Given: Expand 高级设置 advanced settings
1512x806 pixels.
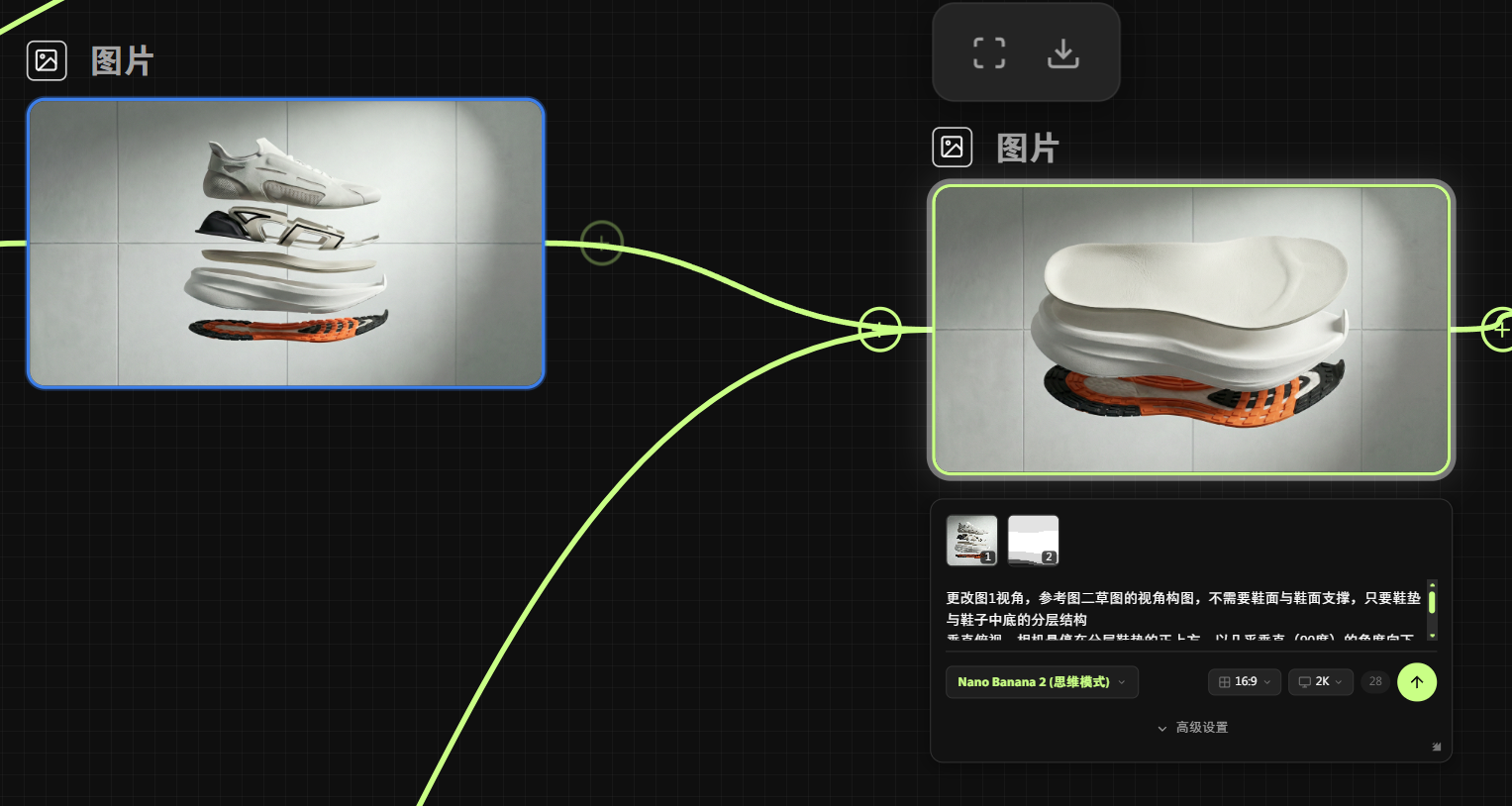Looking at the screenshot, I should pos(1192,728).
